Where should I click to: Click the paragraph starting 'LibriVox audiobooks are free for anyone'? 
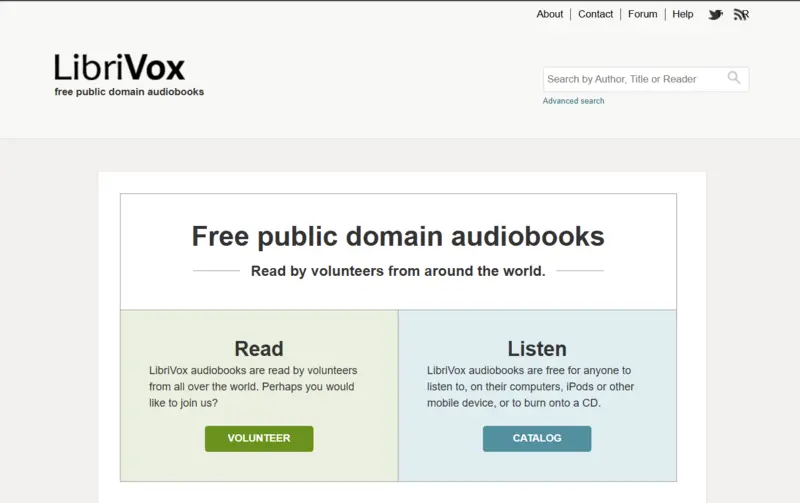coord(531,387)
